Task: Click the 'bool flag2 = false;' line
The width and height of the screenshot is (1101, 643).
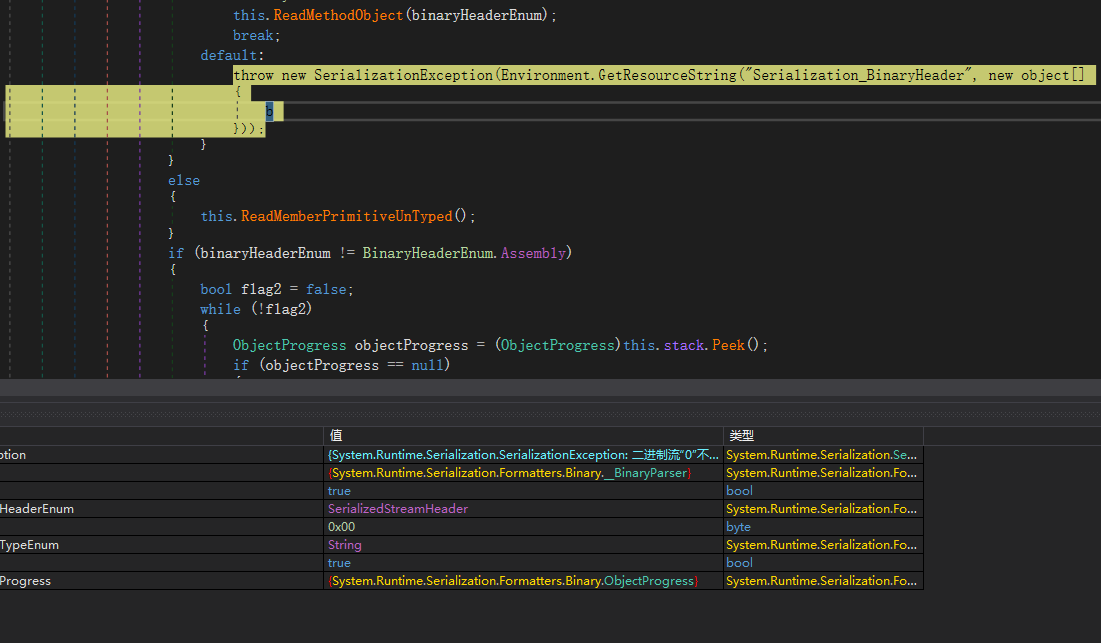Action: [x=277, y=289]
